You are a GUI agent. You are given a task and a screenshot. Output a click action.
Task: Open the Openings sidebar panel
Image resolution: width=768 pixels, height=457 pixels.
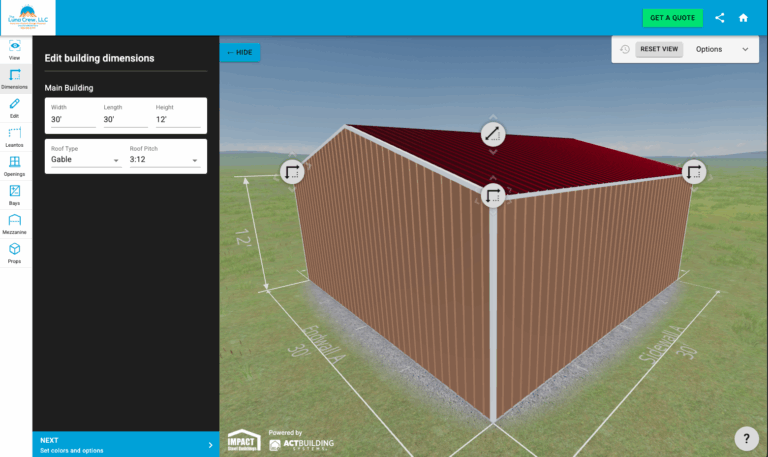pyautogui.click(x=15, y=166)
